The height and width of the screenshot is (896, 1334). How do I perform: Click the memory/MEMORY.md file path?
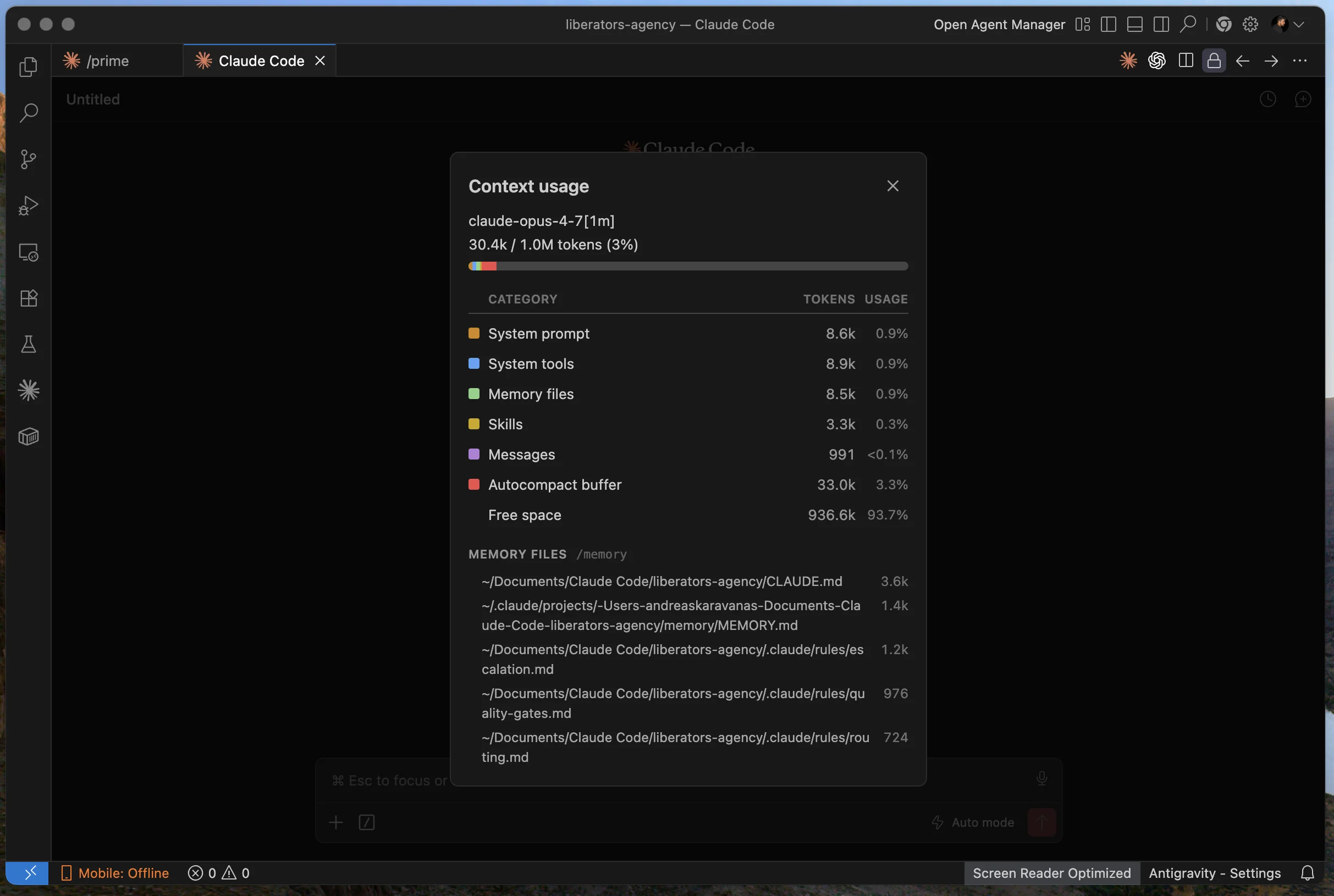coord(671,616)
